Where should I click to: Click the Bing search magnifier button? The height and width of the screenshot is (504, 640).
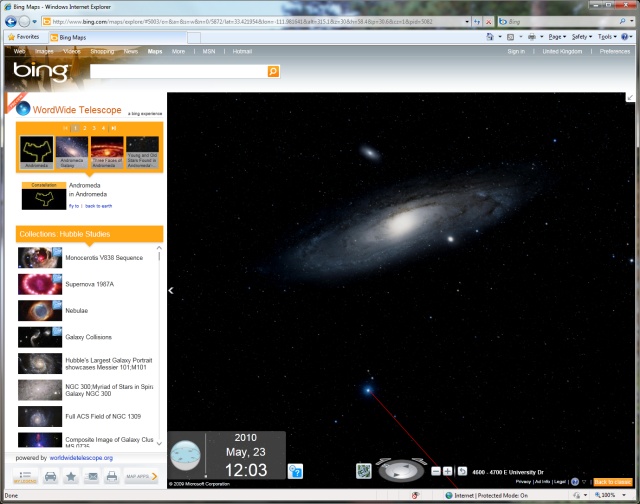tap(273, 71)
